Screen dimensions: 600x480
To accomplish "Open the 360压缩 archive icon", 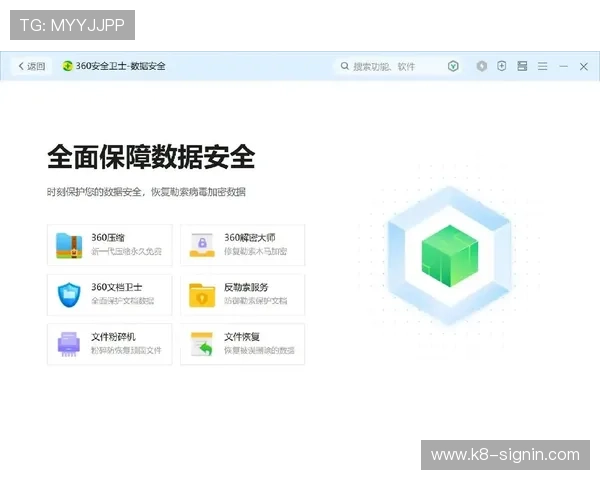I will click(69, 245).
